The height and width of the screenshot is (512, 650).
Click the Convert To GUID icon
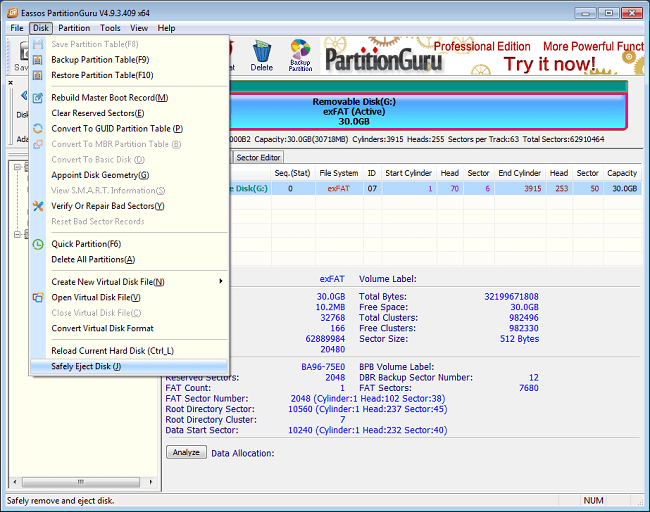pyautogui.click(x=38, y=129)
